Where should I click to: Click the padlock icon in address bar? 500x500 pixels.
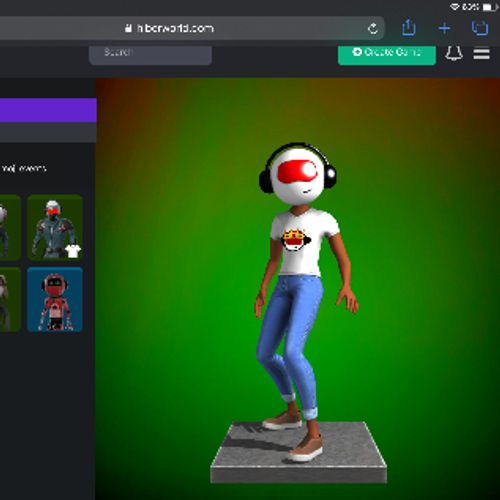click(128, 28)
